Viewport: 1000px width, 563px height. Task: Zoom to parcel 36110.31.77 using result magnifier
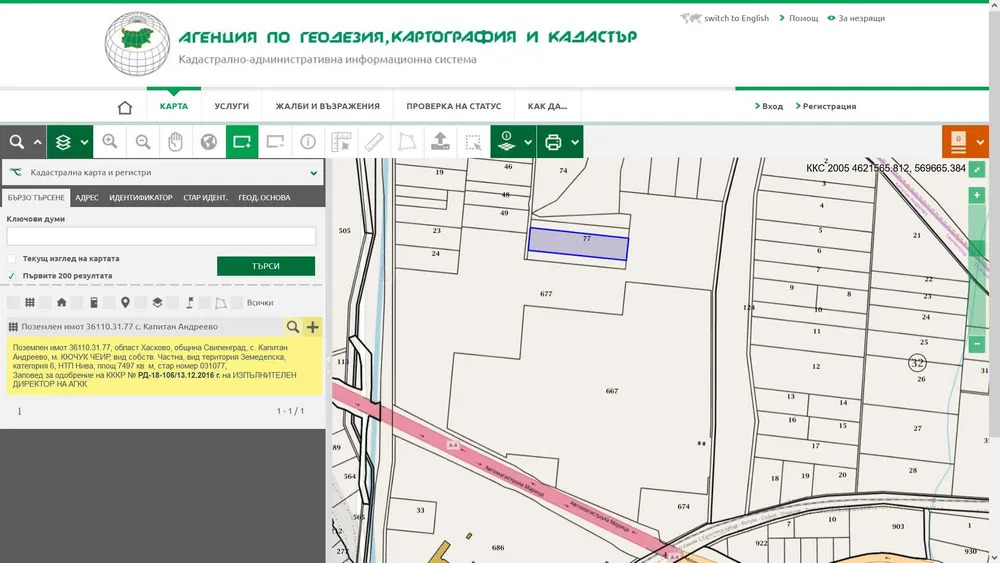292,327
